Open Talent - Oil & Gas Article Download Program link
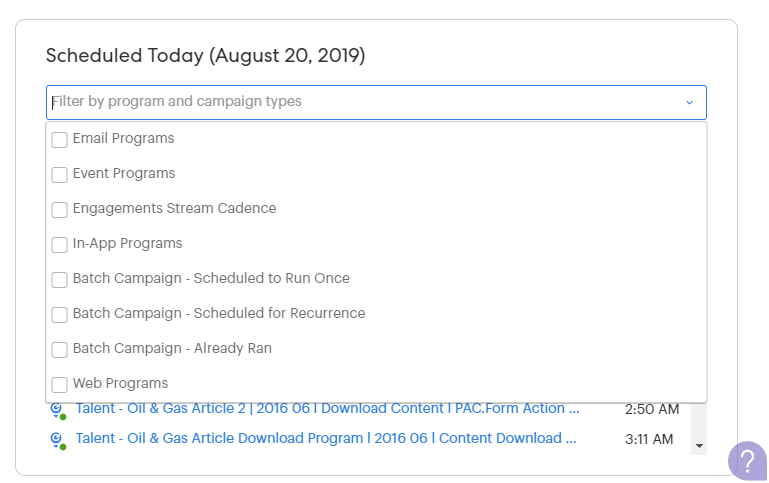Screen dimensions: 769x483 coord(326,438)
